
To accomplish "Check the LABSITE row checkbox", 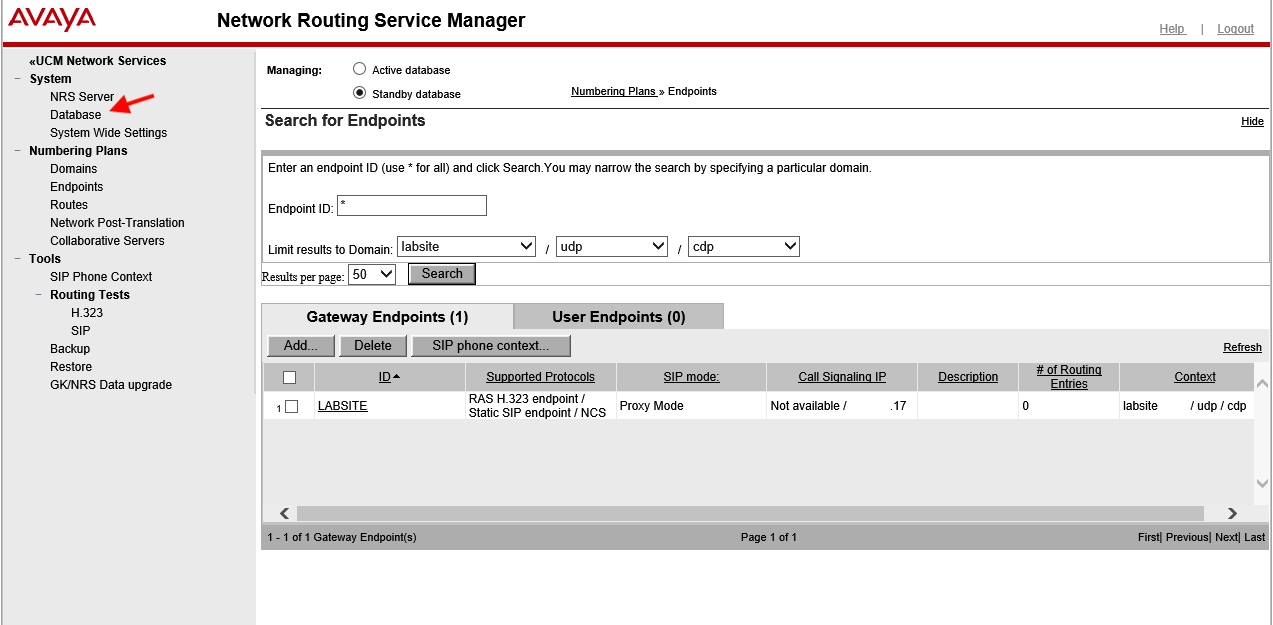I will pyautogui.click(x=292, y=406).
